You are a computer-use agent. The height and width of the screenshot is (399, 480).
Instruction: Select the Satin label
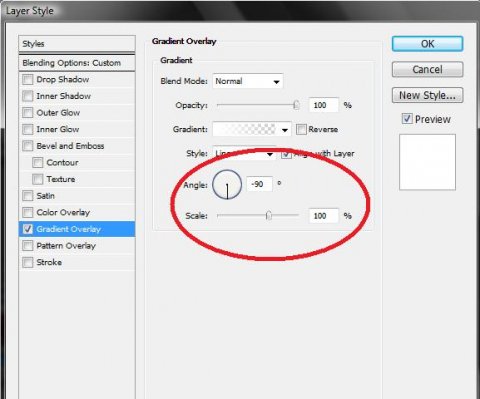point(45,196)
